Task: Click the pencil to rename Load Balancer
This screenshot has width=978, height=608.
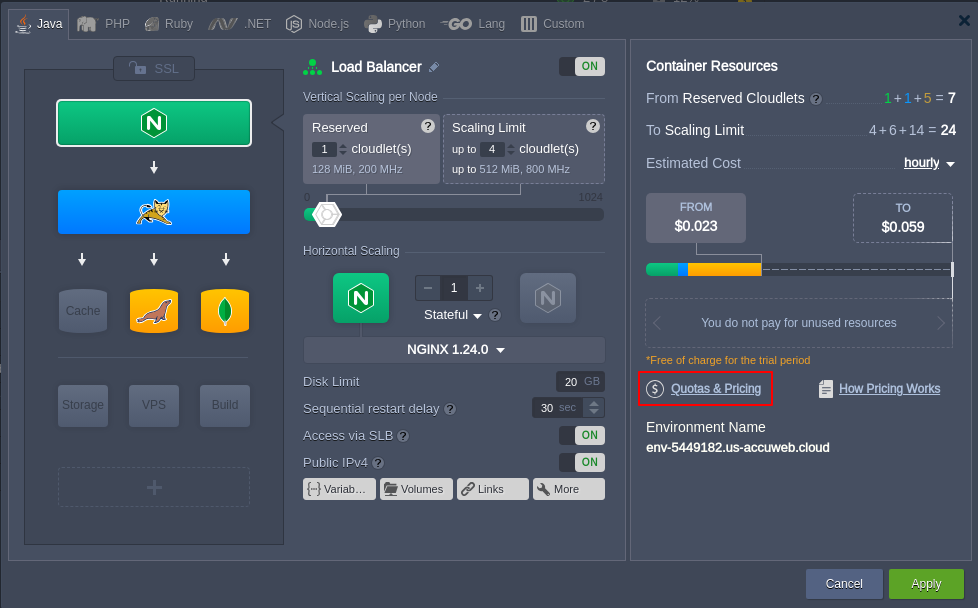Action: [x=435, y=66]
